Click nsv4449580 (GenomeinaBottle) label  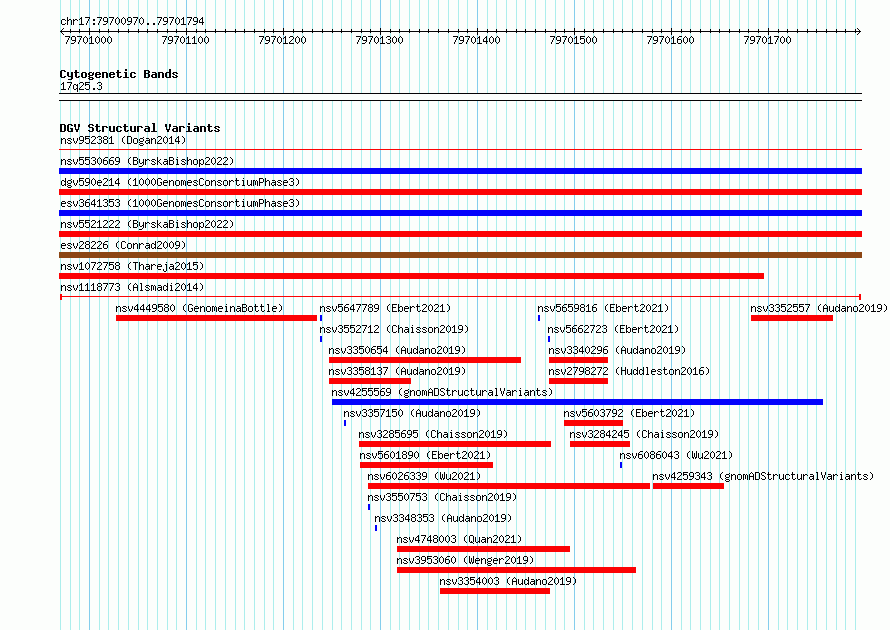[x=199, y=308]
